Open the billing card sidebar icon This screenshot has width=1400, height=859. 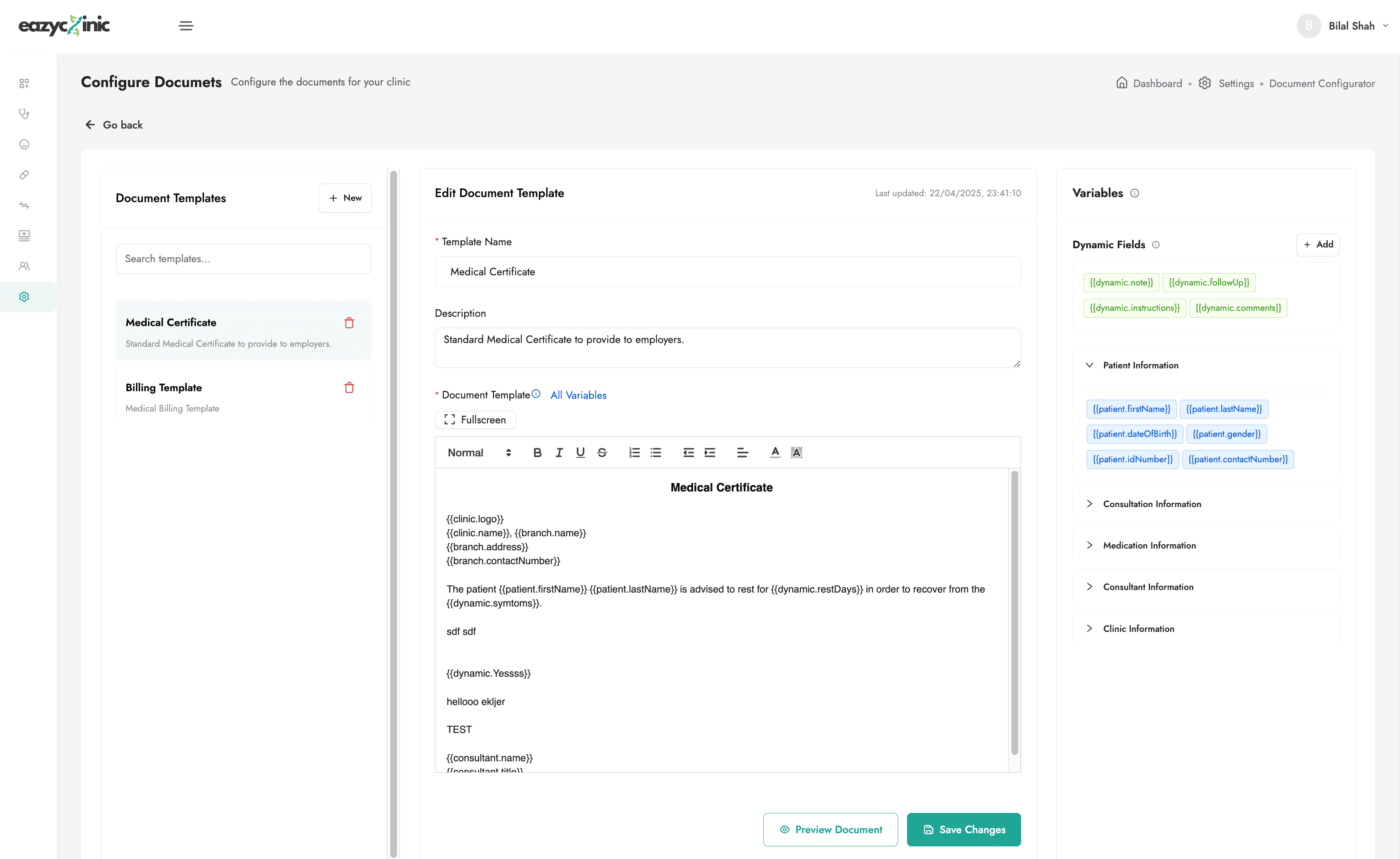pyautogui.click(x=24, y=235)
